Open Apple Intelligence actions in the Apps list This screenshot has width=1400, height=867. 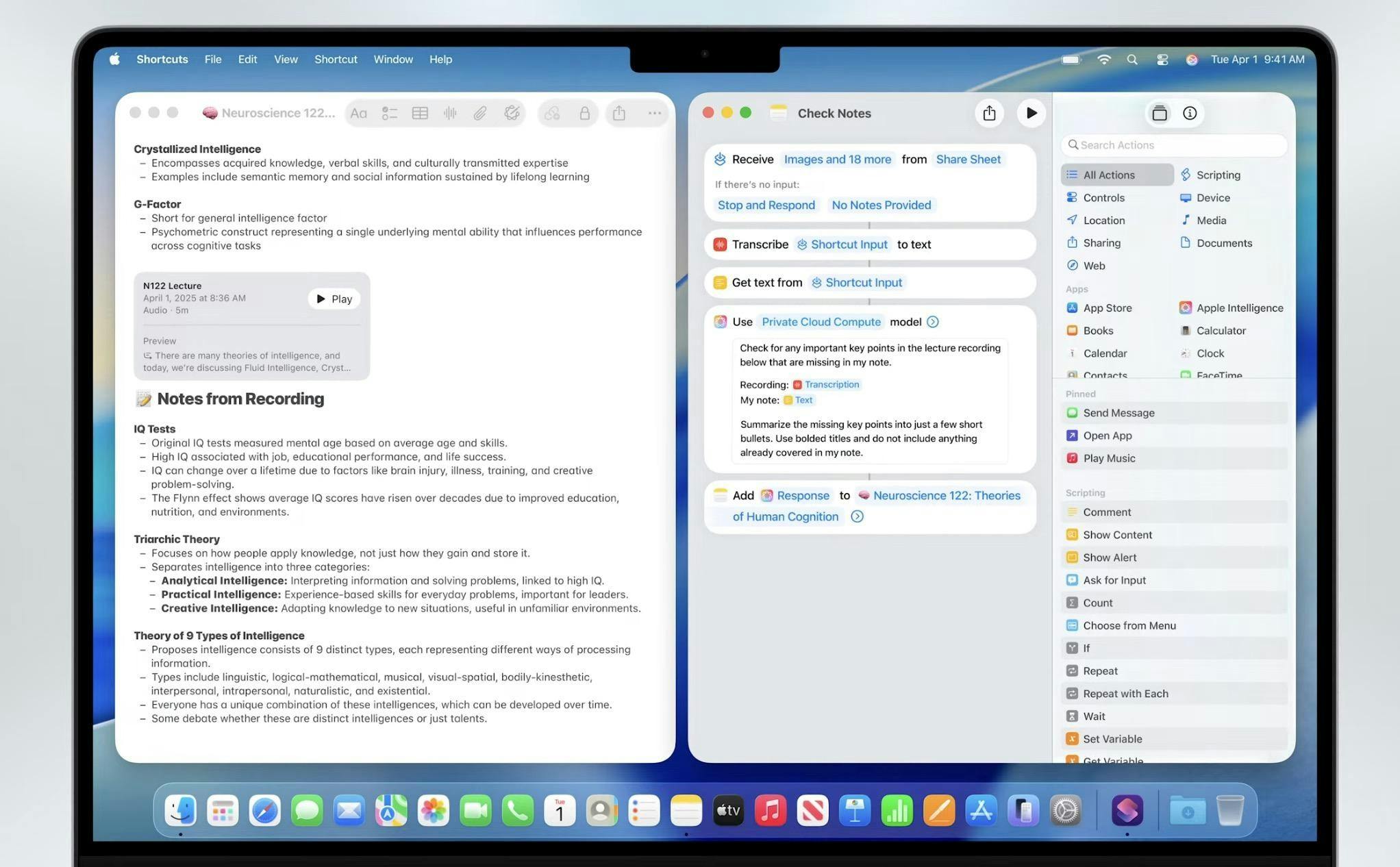pos(1231,308)
